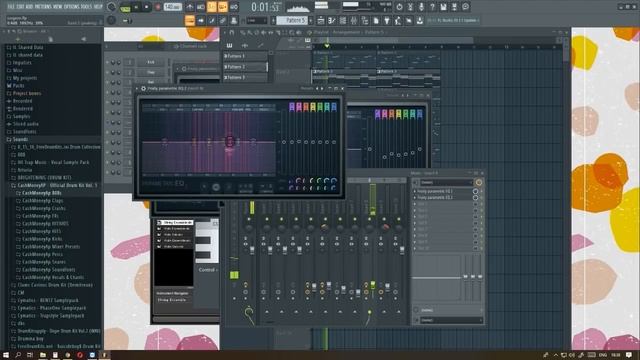Open the mixer output dropdown at the bottom
This screenshot has width=640, height=360.
452,320
